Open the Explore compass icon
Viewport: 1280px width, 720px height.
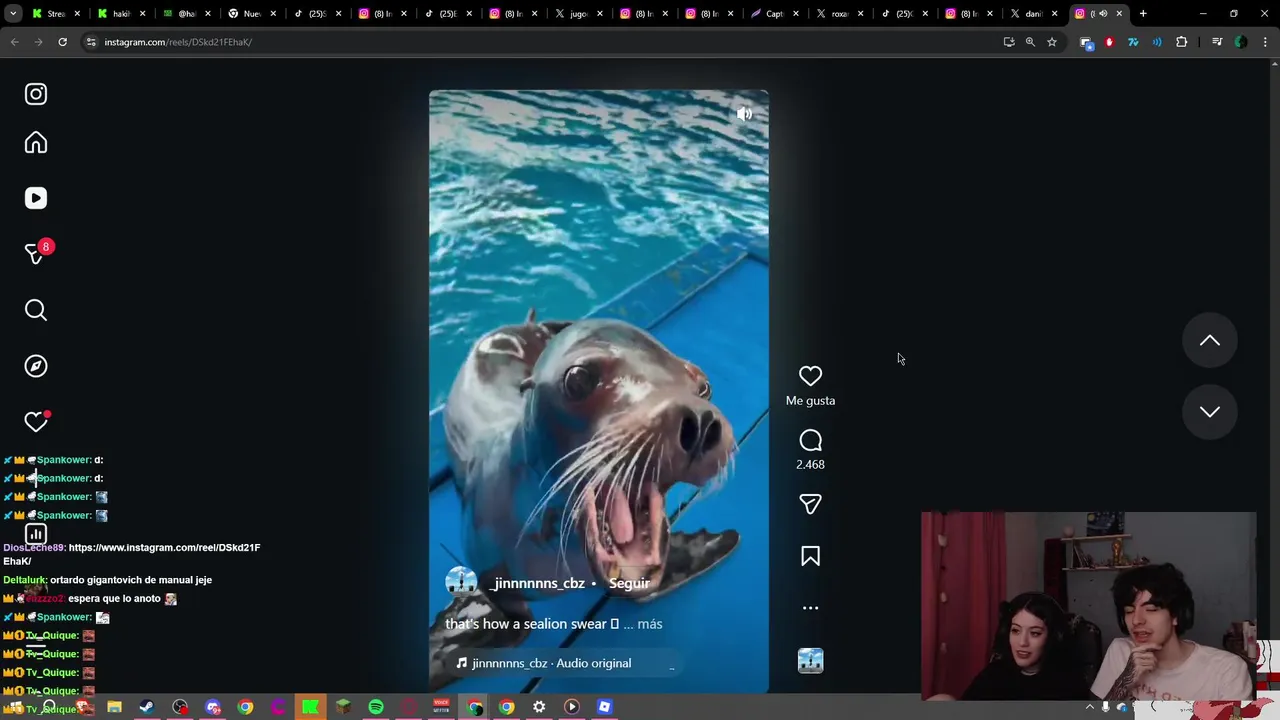(x=36, y=366)
